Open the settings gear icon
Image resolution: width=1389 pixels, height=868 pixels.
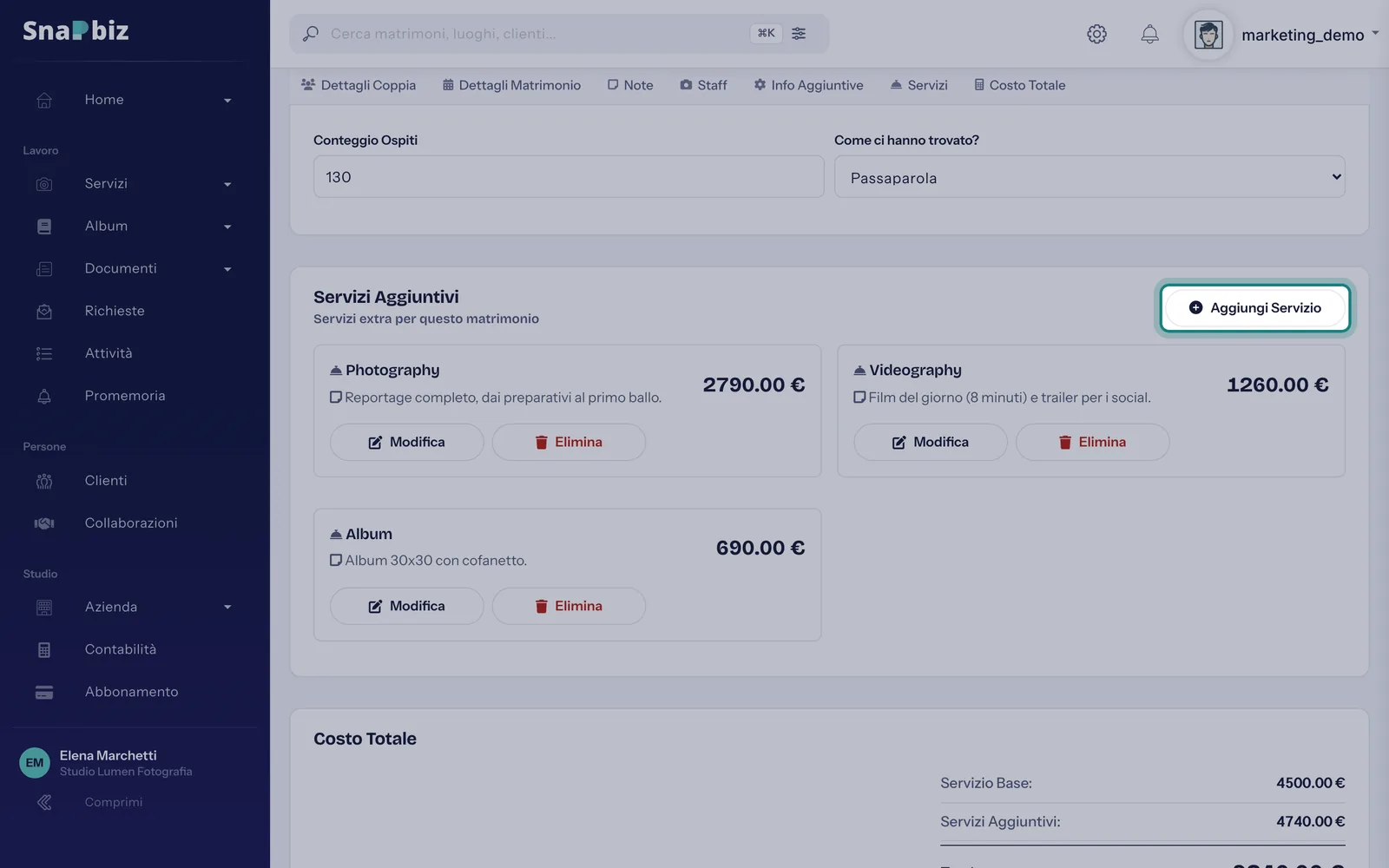click(1096, 34)
